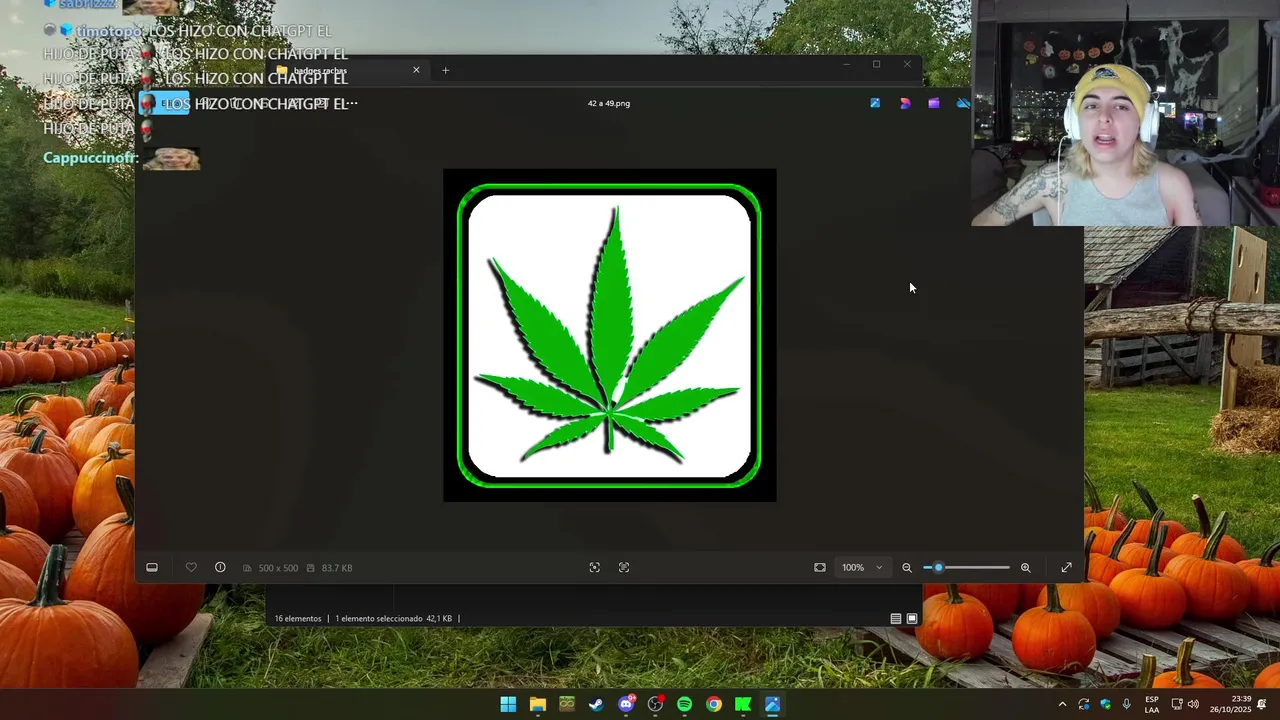Click the 83.7 KB file size text
The width and height of the screenshot is (1280, 720).
(x=337, y=568)
